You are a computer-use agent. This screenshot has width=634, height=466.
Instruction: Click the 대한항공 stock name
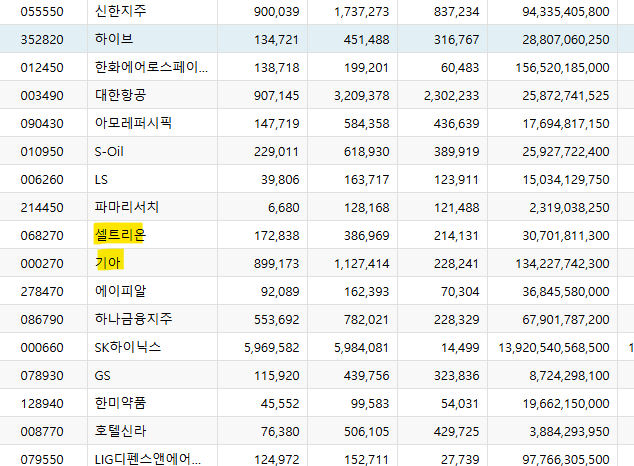tap(120, 95)
